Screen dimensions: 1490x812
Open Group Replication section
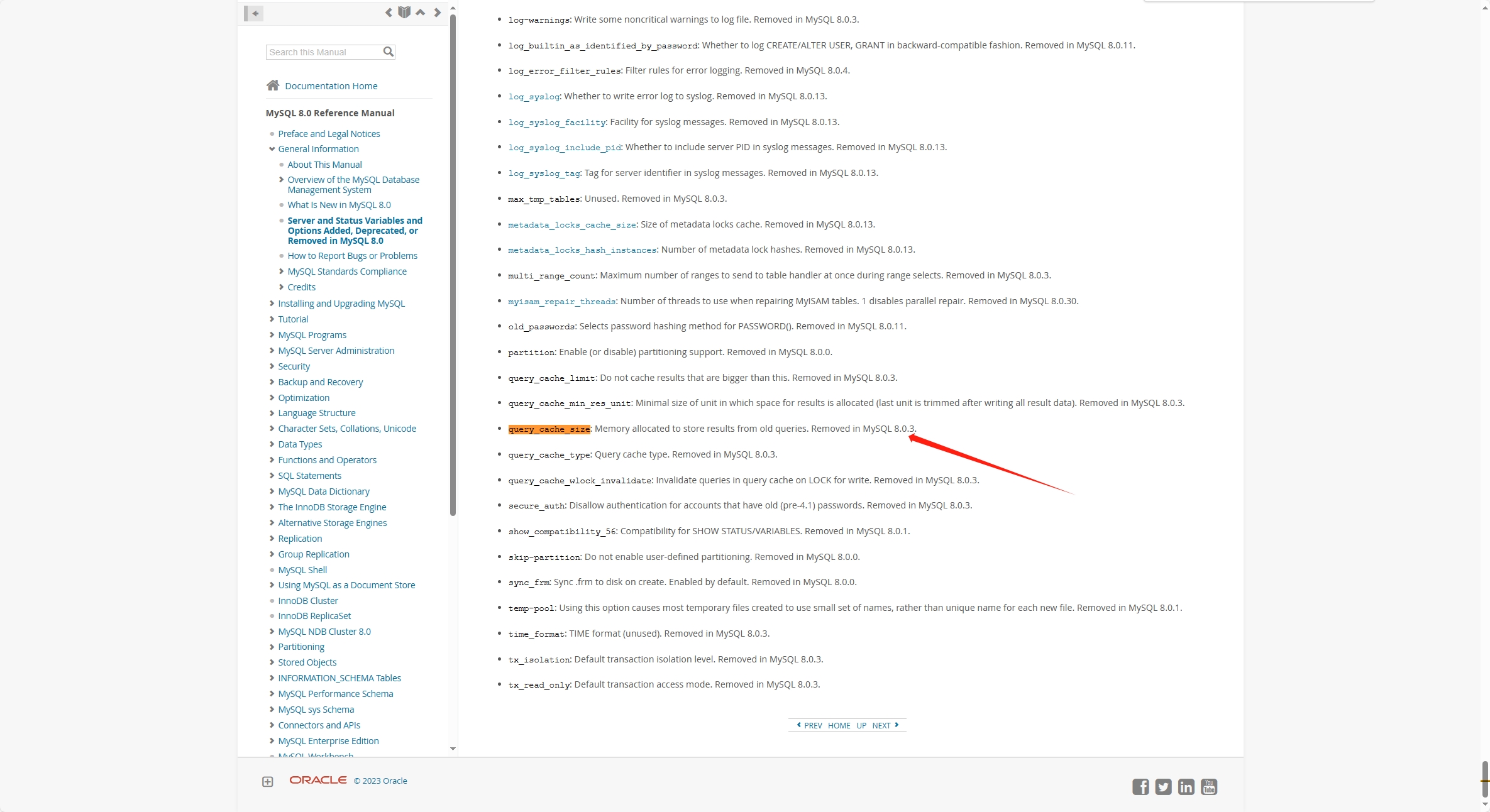(x=314, y=554)
